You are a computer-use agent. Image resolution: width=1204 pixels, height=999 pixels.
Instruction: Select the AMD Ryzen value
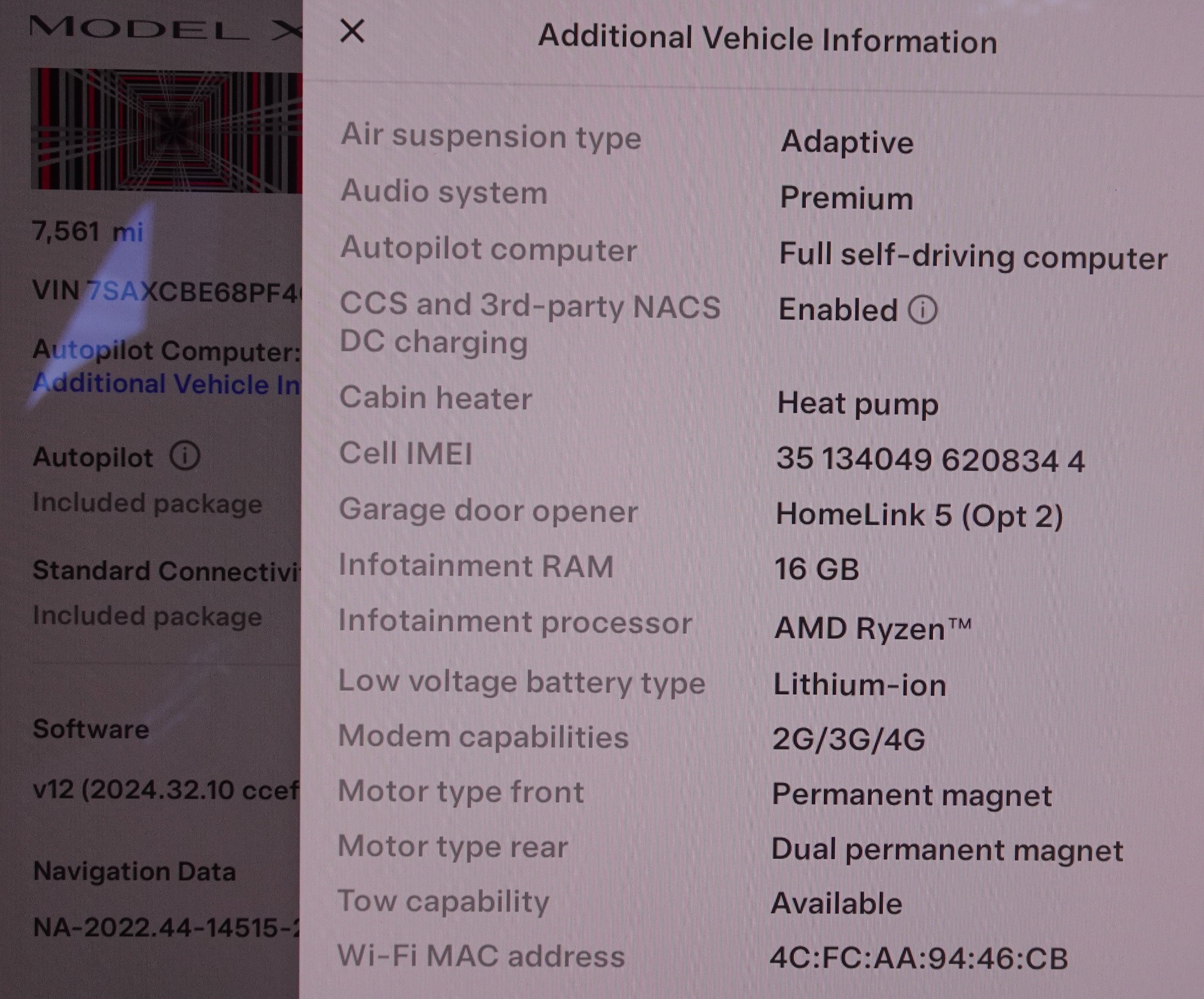click(x=873, y=628)
